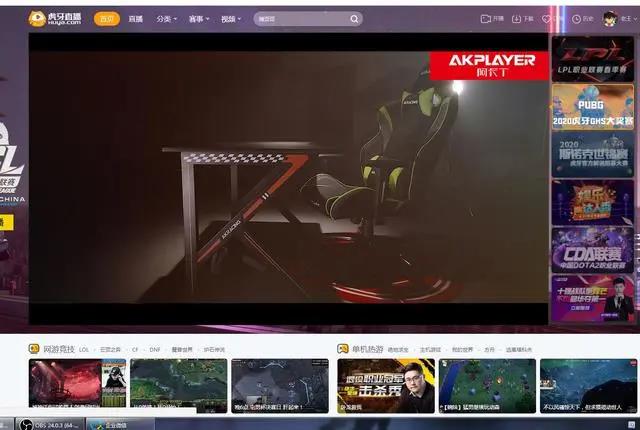Open the 魔兽世界 category link

point(182,350)
